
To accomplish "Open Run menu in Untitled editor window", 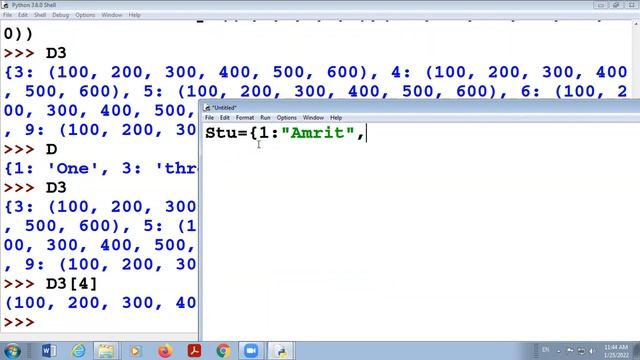I will (x=265, y=118).
